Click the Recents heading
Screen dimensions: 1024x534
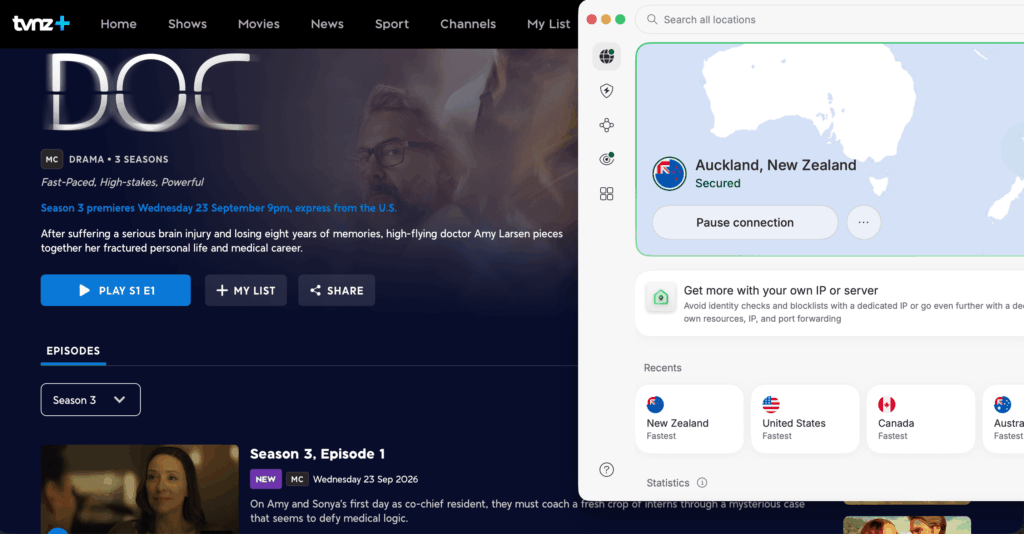pyautogui.click(x=662, y=368)
